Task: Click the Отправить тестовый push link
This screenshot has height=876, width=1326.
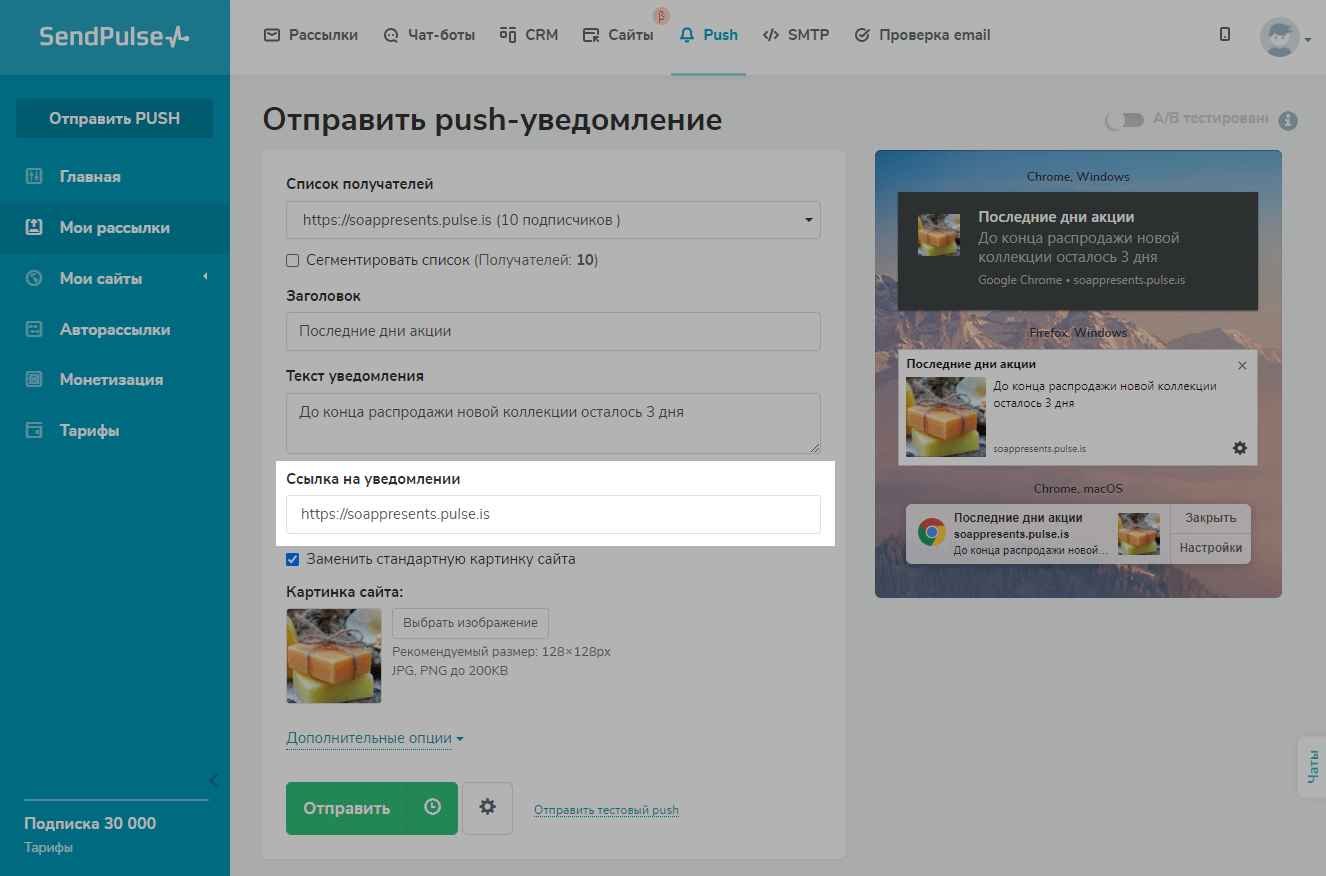Action: point(606,810)
